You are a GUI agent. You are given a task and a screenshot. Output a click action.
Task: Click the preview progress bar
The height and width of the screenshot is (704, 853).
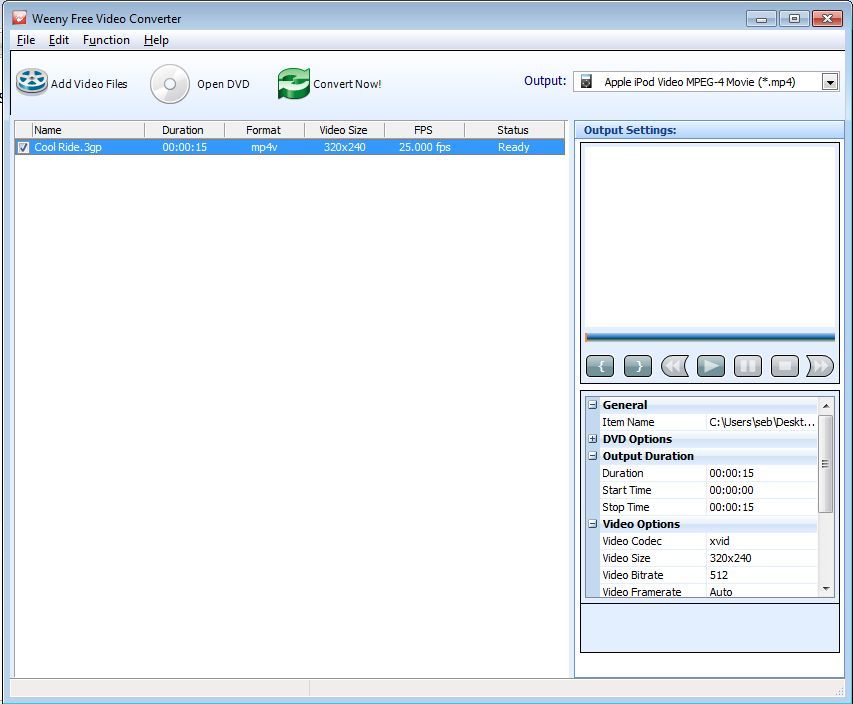pos(710,337)
